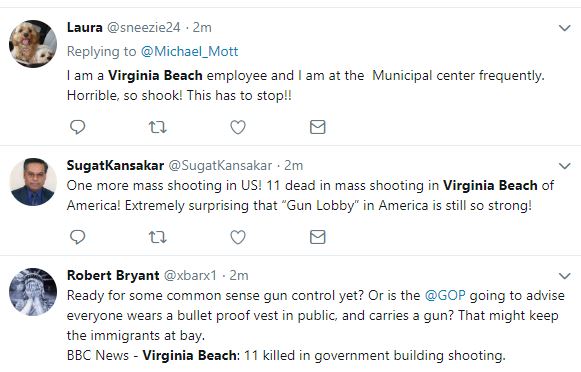Viewport: 581px width, 372px height.
Task: Open the 2m timestamp on SugatKansakar's tweet
Action: 293,165
